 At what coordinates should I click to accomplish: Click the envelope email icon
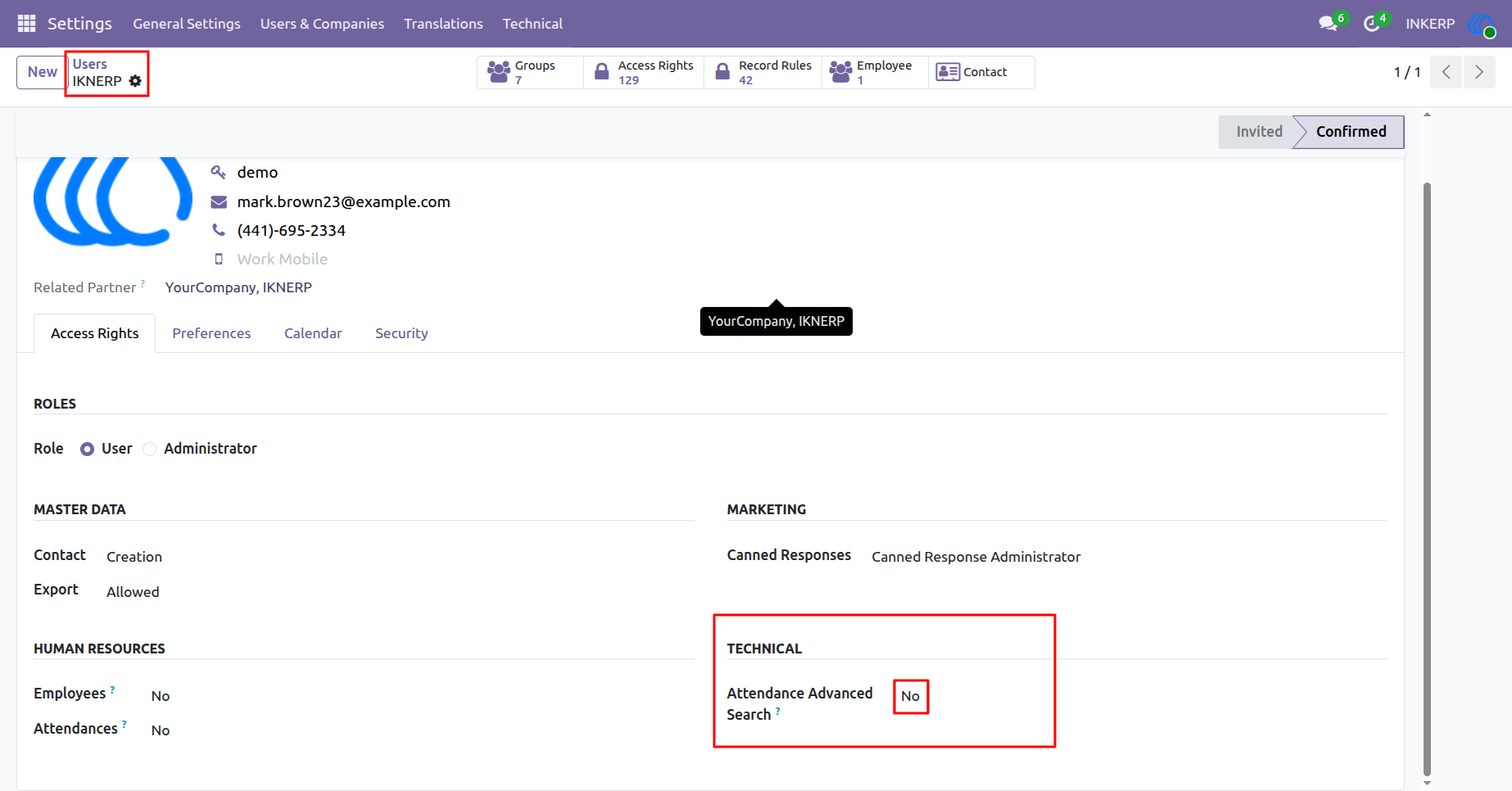pos(219,202)
